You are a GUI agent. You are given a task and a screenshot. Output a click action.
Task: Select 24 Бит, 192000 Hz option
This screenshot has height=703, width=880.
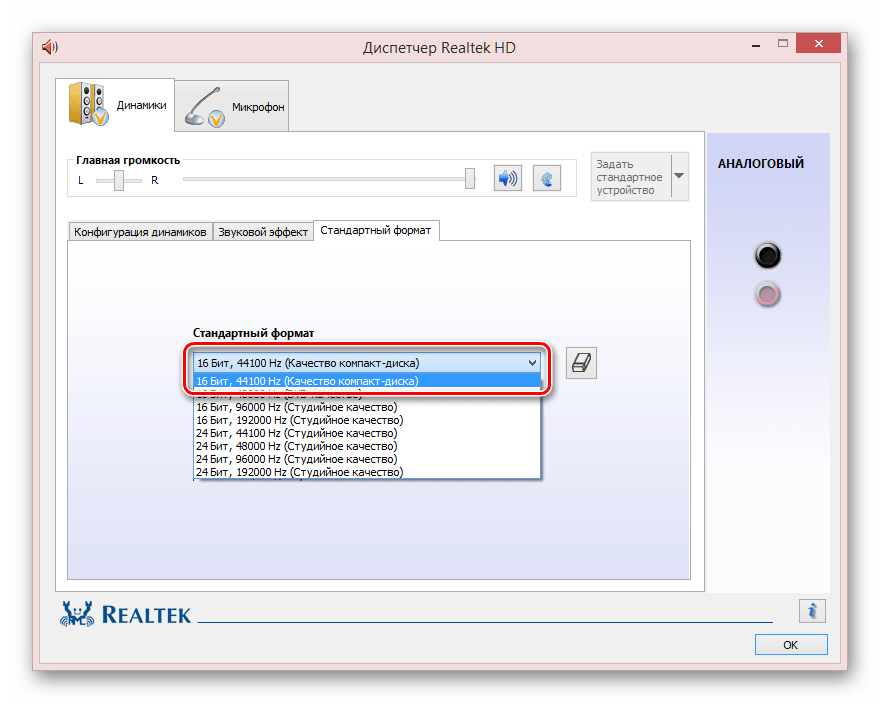coord(367,472)
